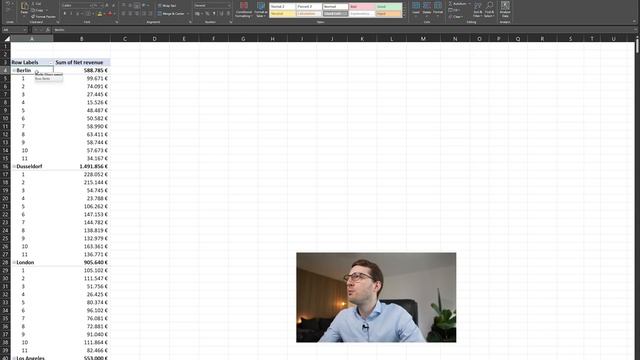
Task: Click the fill color bucket icon
Action: click(x=99, y=13)
